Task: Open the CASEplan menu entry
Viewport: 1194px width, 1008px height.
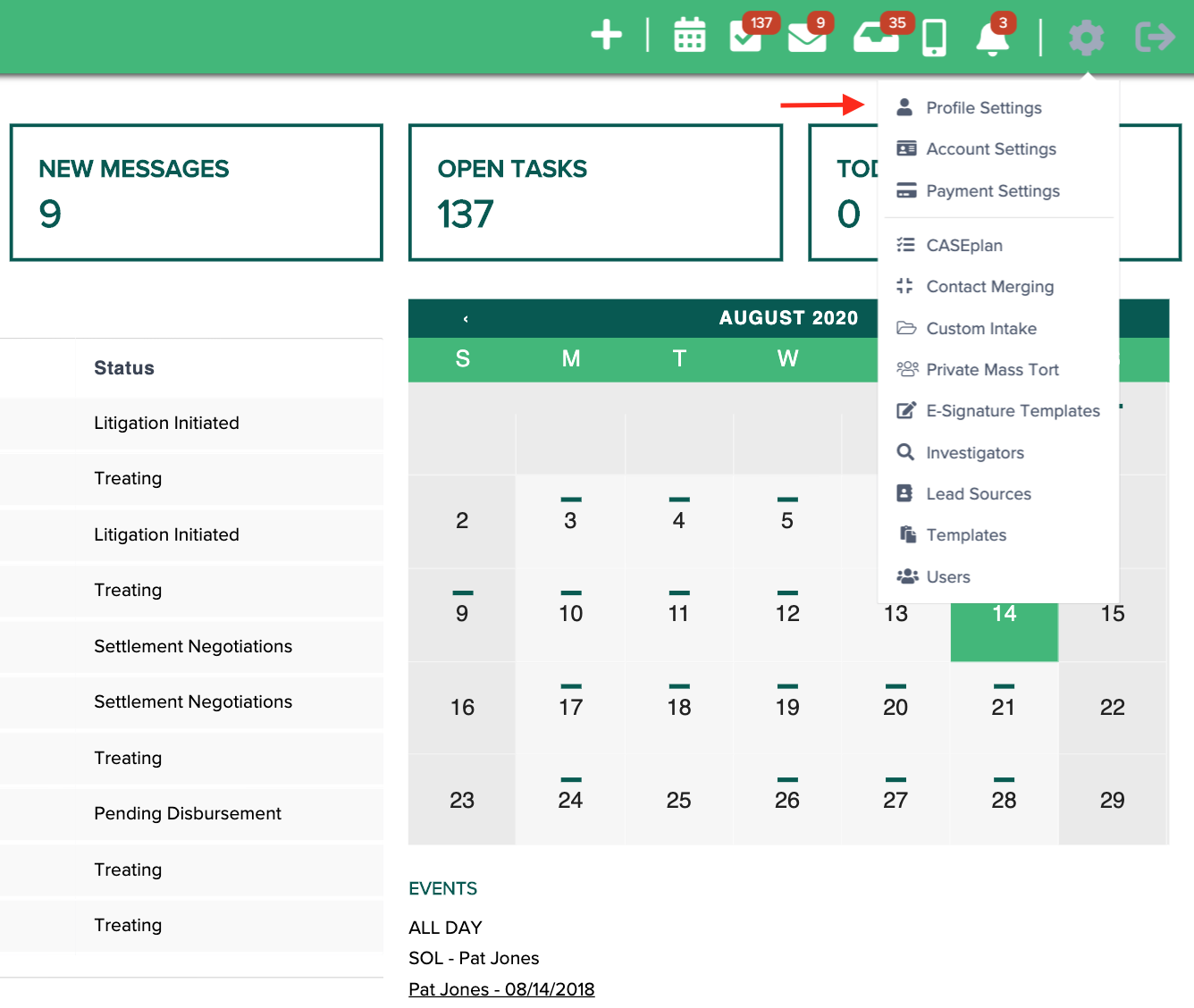Action: click(x=963, y=245)
